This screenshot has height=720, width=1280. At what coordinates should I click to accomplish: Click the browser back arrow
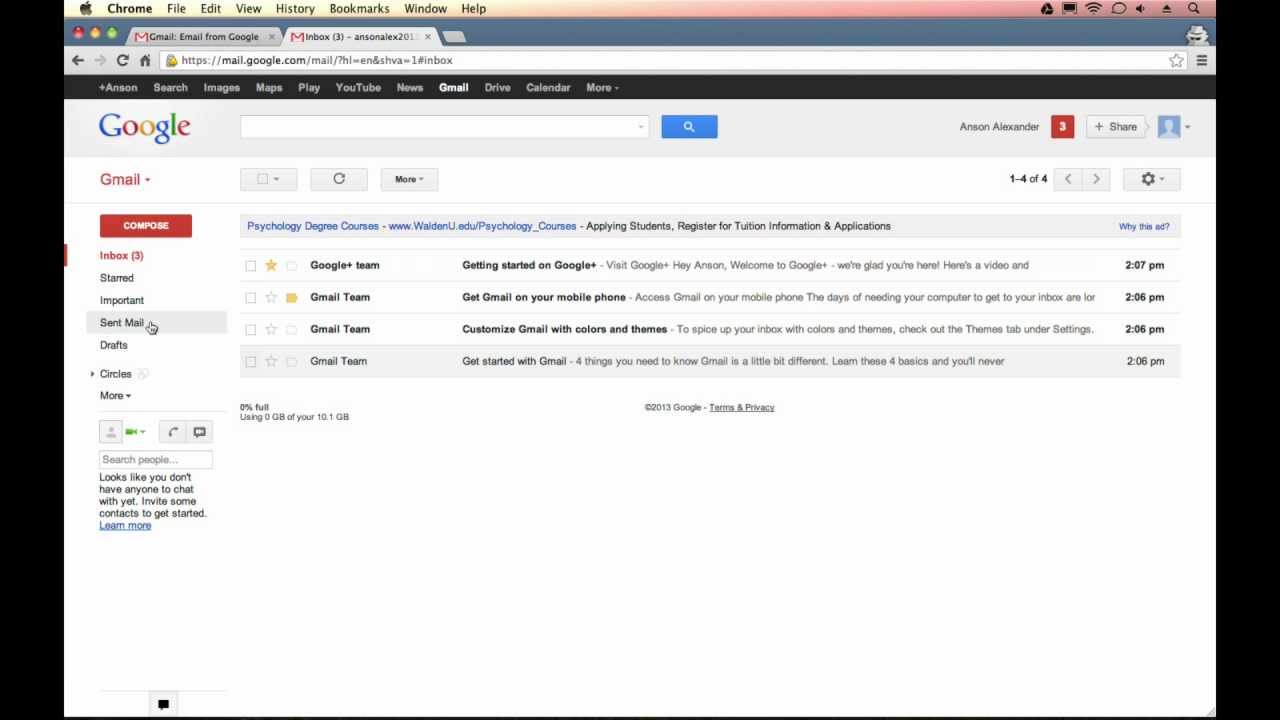(78, 61)
